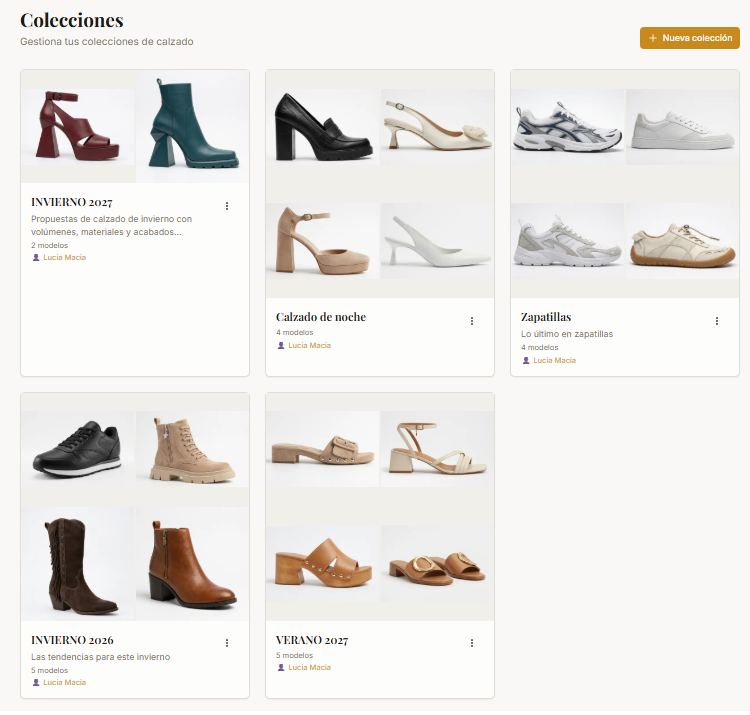Select the tan leather heeled ankle boot thumbnail
Viewport: 750px width, 715px height.
click(x=192, y=564)
